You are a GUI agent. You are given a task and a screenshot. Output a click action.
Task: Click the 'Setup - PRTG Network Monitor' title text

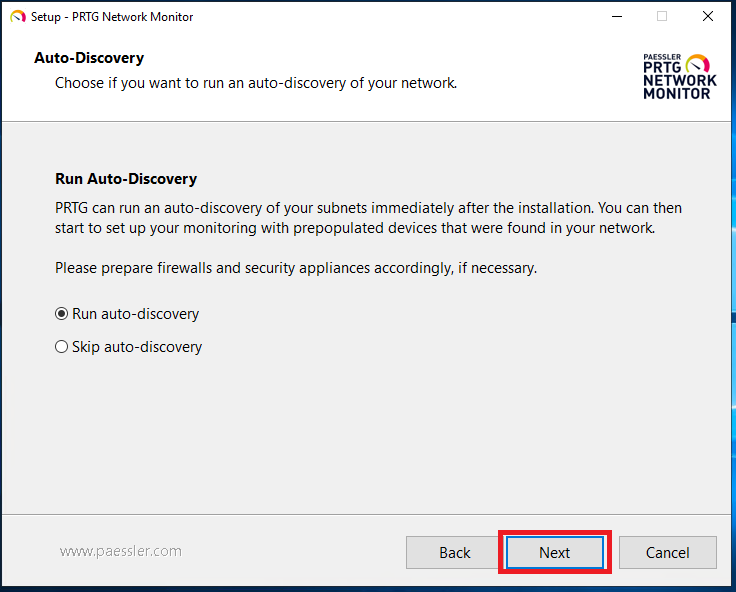112,17
